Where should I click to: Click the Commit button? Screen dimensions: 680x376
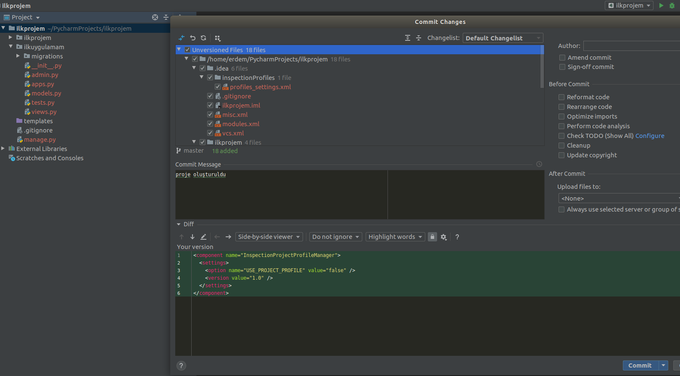(640, 366)
